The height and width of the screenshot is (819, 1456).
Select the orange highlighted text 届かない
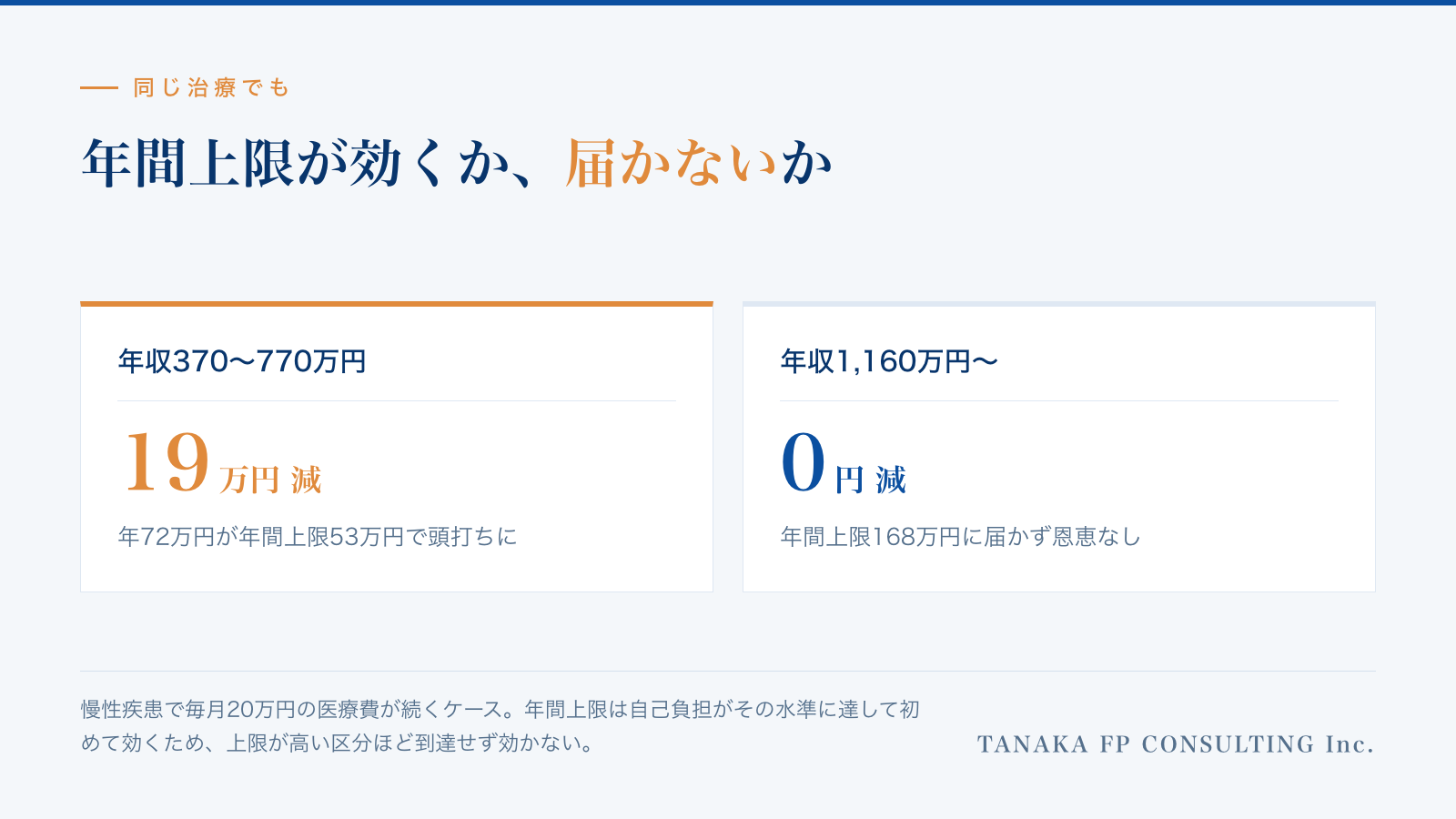[x=671, y=164]
